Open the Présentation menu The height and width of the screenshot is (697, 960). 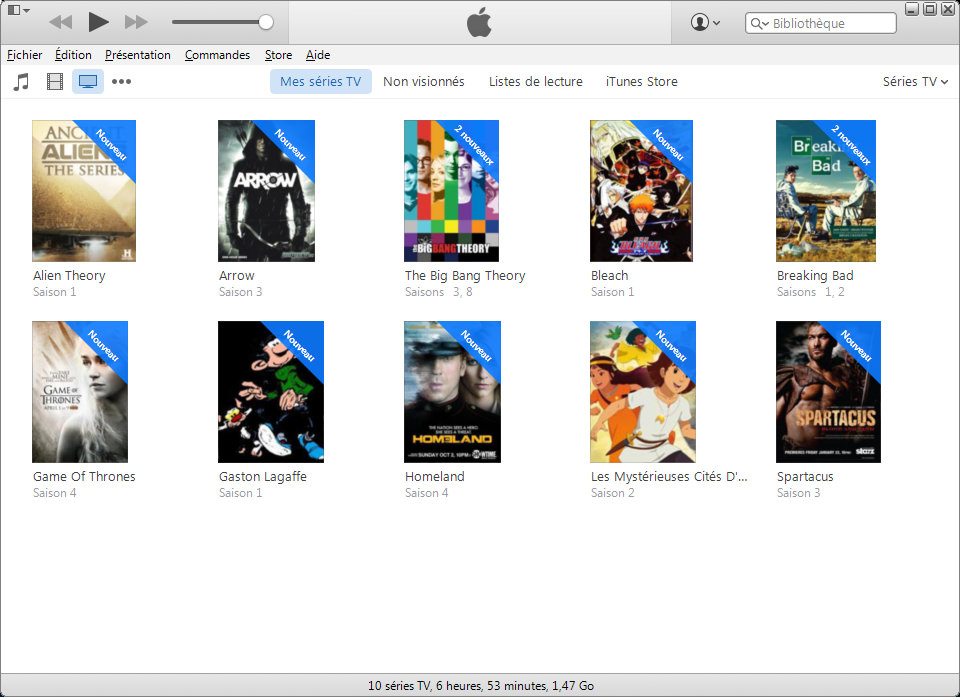(138, 55)
